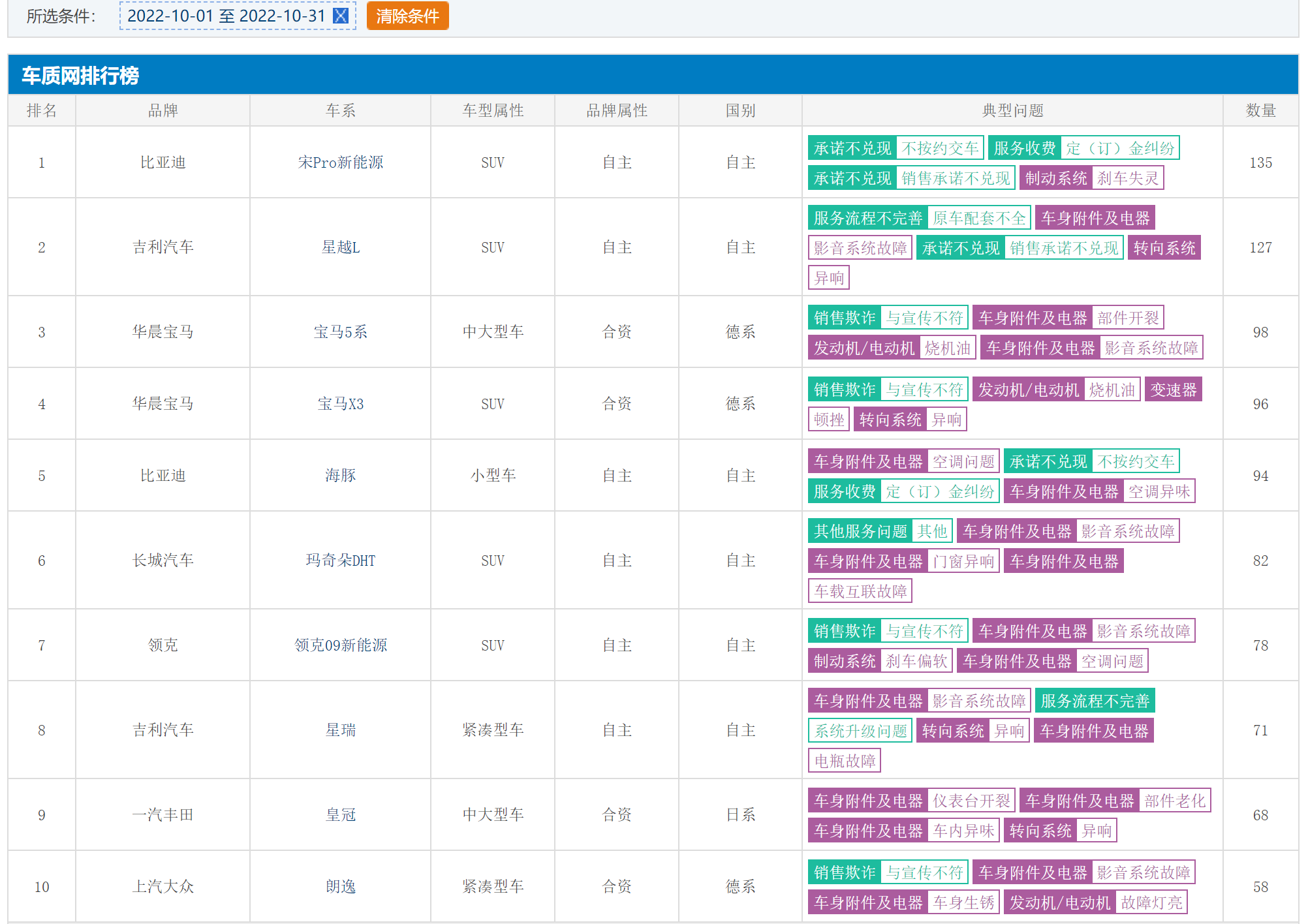Click the 品牌 column header
Screen dimensions: 1308x924
(x=163, y=110)
